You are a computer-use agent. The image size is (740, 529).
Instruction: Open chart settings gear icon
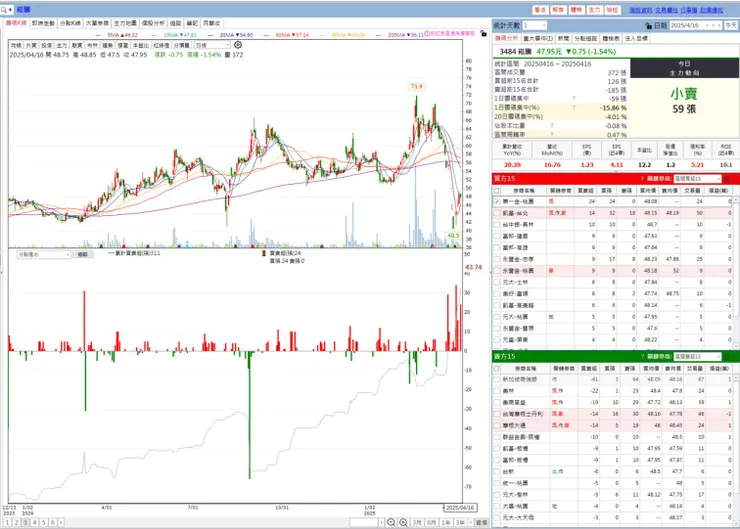(238, 45)
